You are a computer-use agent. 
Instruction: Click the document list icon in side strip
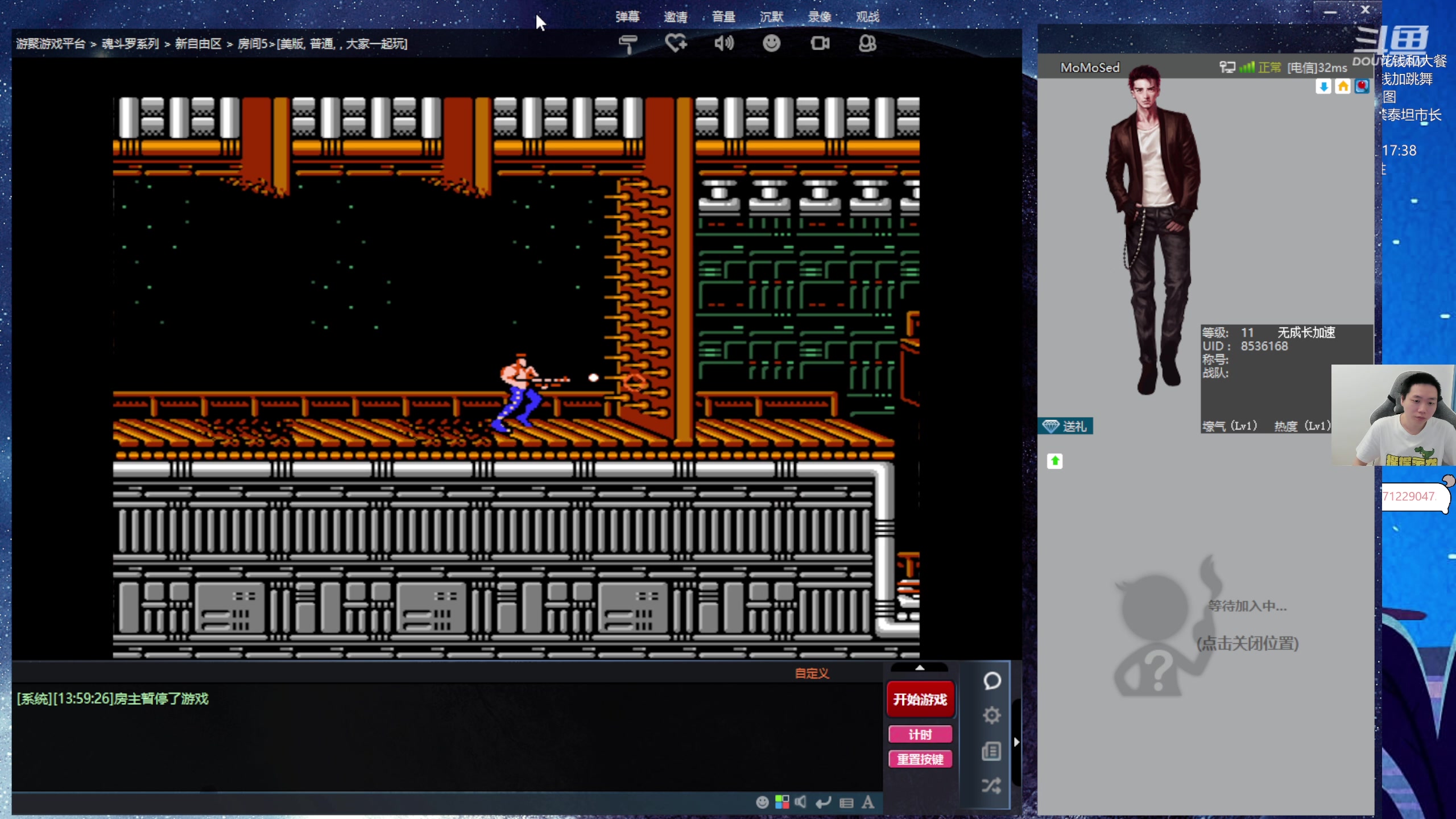[x=991, y=751]
